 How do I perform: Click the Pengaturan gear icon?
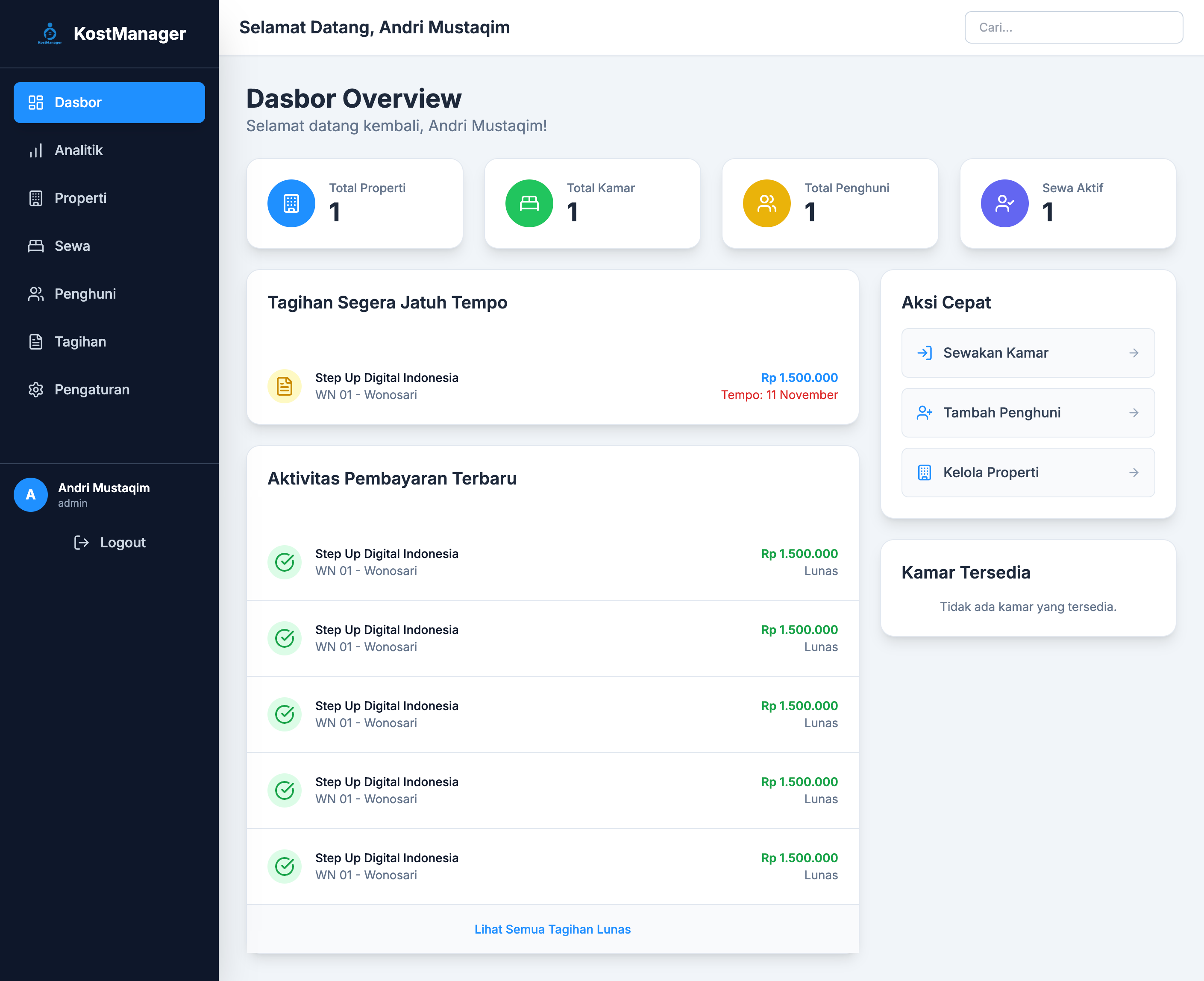point(35,389)
